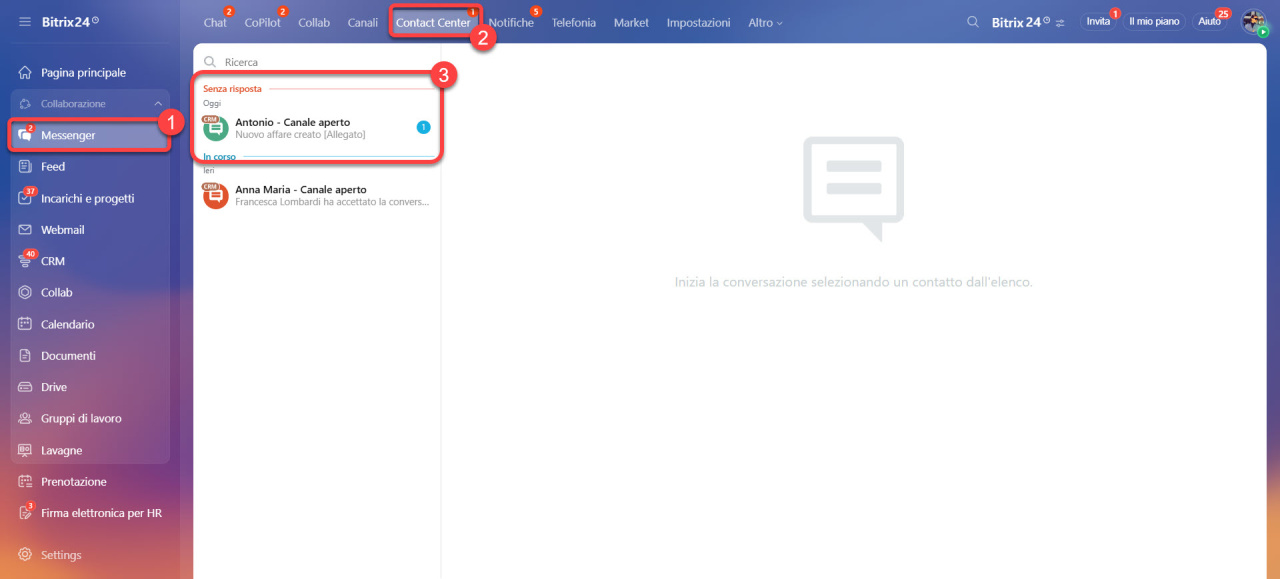The height and width of the screenshot is (579, 1280).
Task: Click Anna Maria's orange CRM chat avatar
Action: coord(215,195)
